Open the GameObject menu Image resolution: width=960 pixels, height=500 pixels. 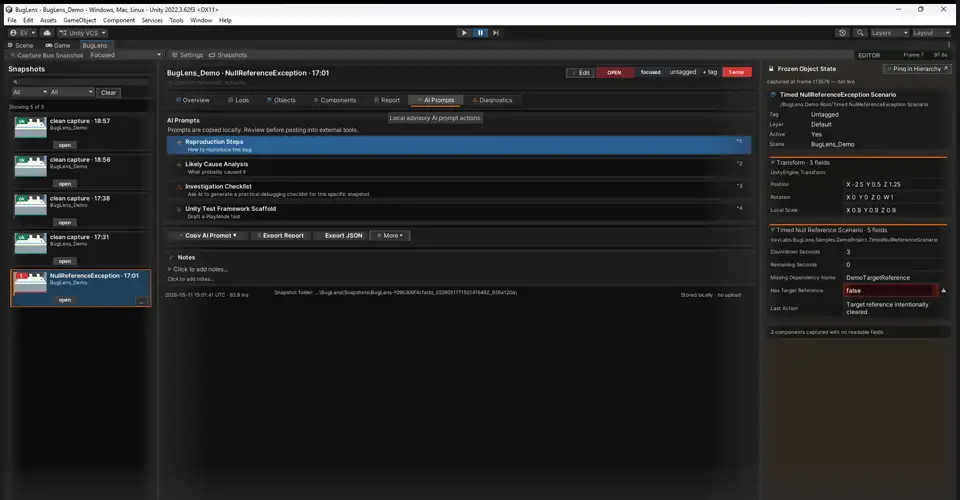pos(80,20)
